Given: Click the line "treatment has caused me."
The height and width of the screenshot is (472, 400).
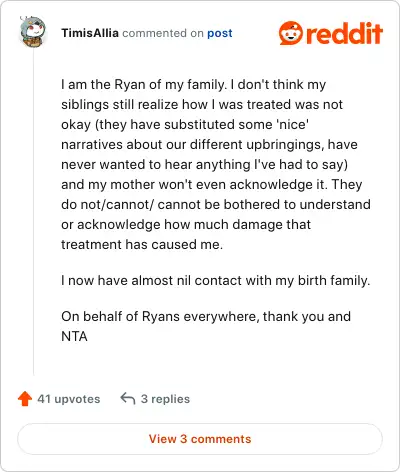Looking at the screenshot, I should coord(142,244).
